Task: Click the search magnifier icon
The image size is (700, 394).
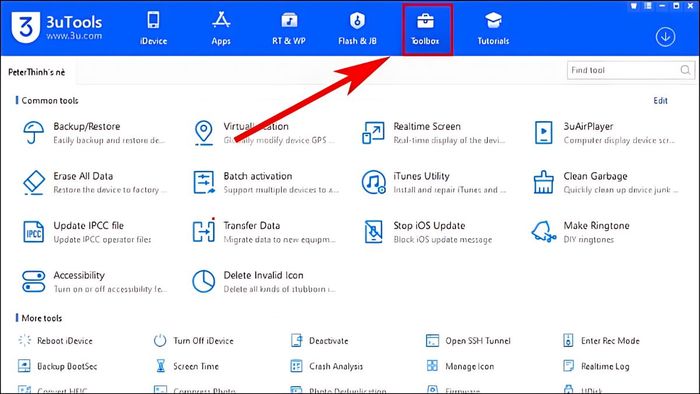Action: pos(685,70)
